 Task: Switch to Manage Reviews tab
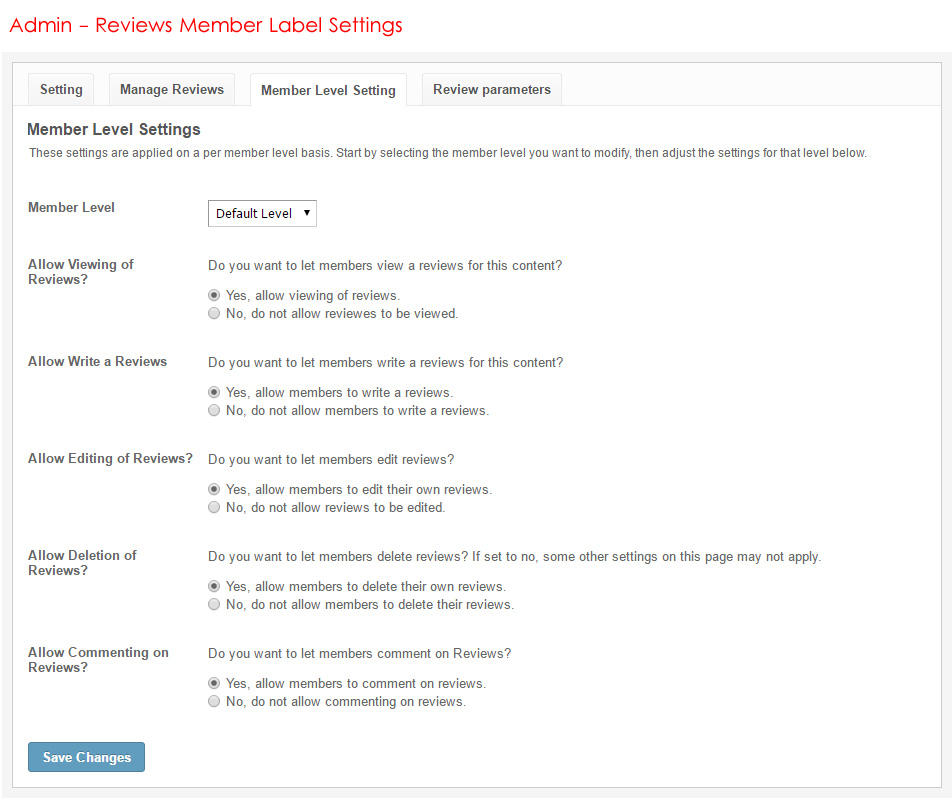click(172, 89)
